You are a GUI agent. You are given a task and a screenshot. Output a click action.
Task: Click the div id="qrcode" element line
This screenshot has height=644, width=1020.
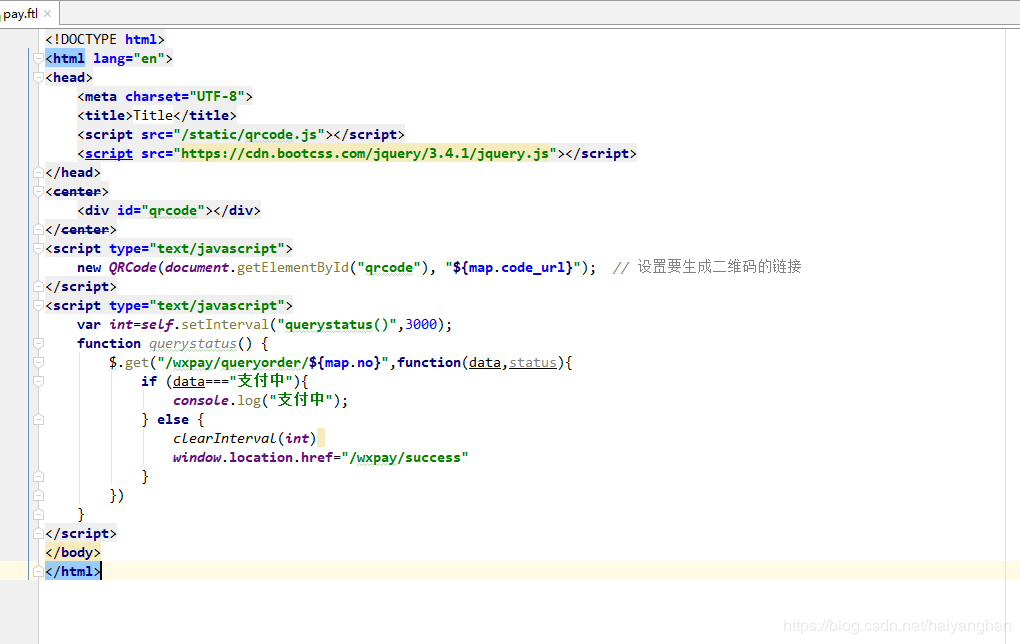coord(169,211)
